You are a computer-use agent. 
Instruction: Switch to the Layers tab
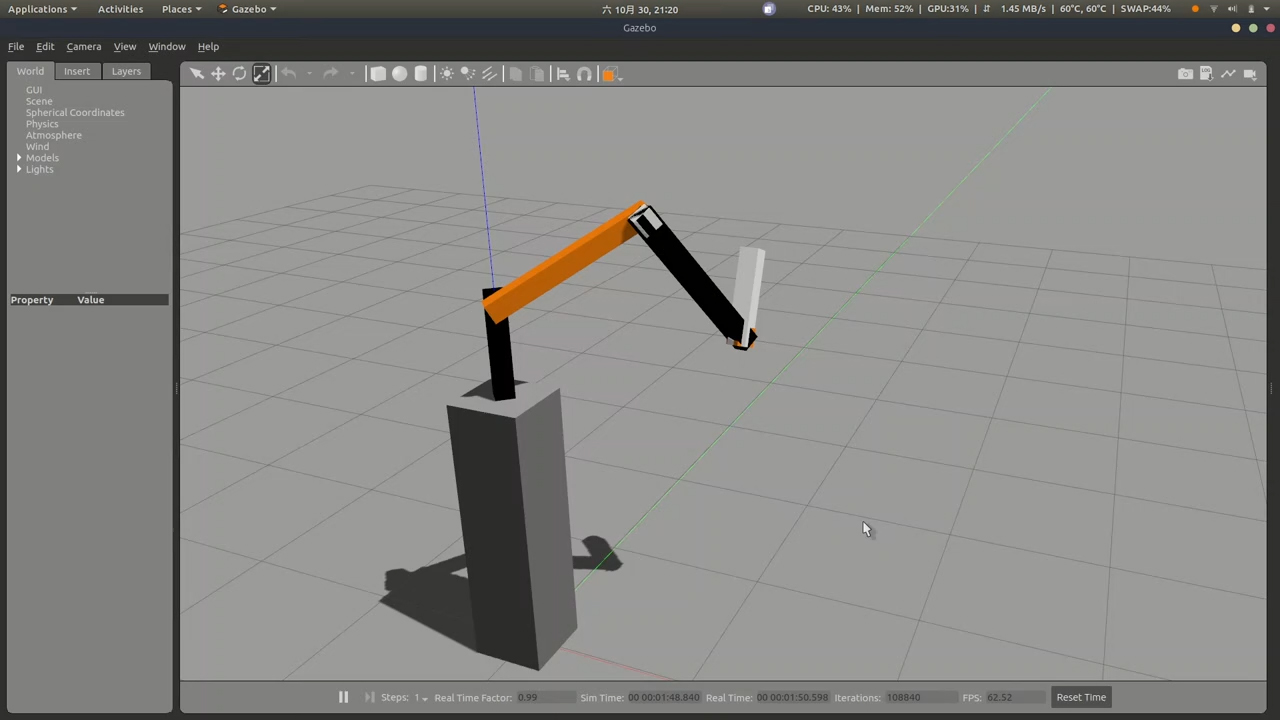[x=126, y=71]
